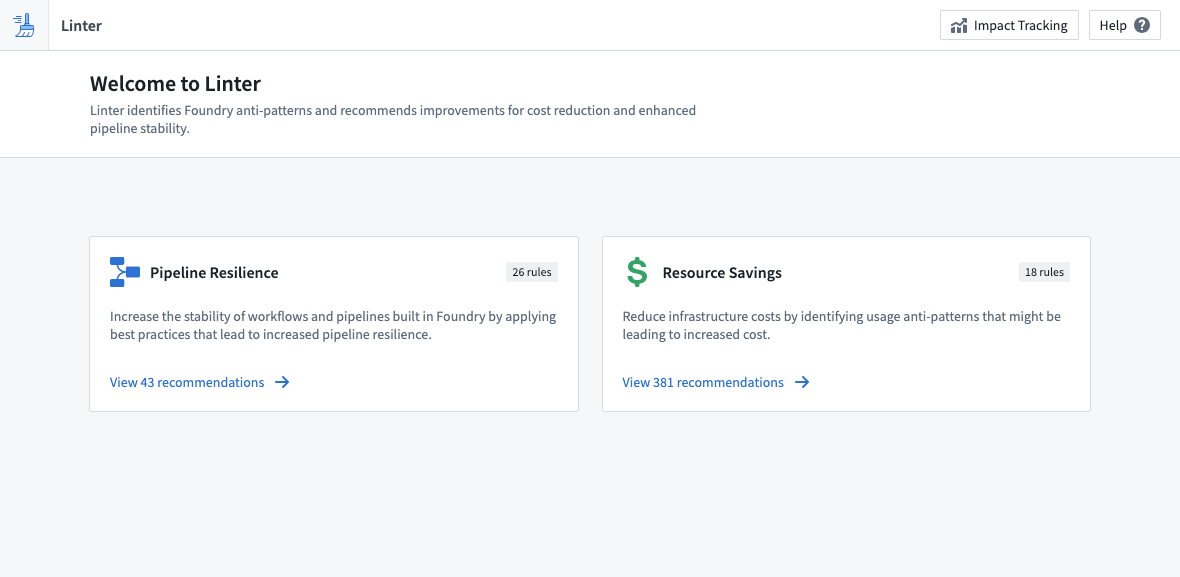Click the Pipeline Resilience flow icon
The height and width of the screenshot is (577, 1180).
point(125,272)
